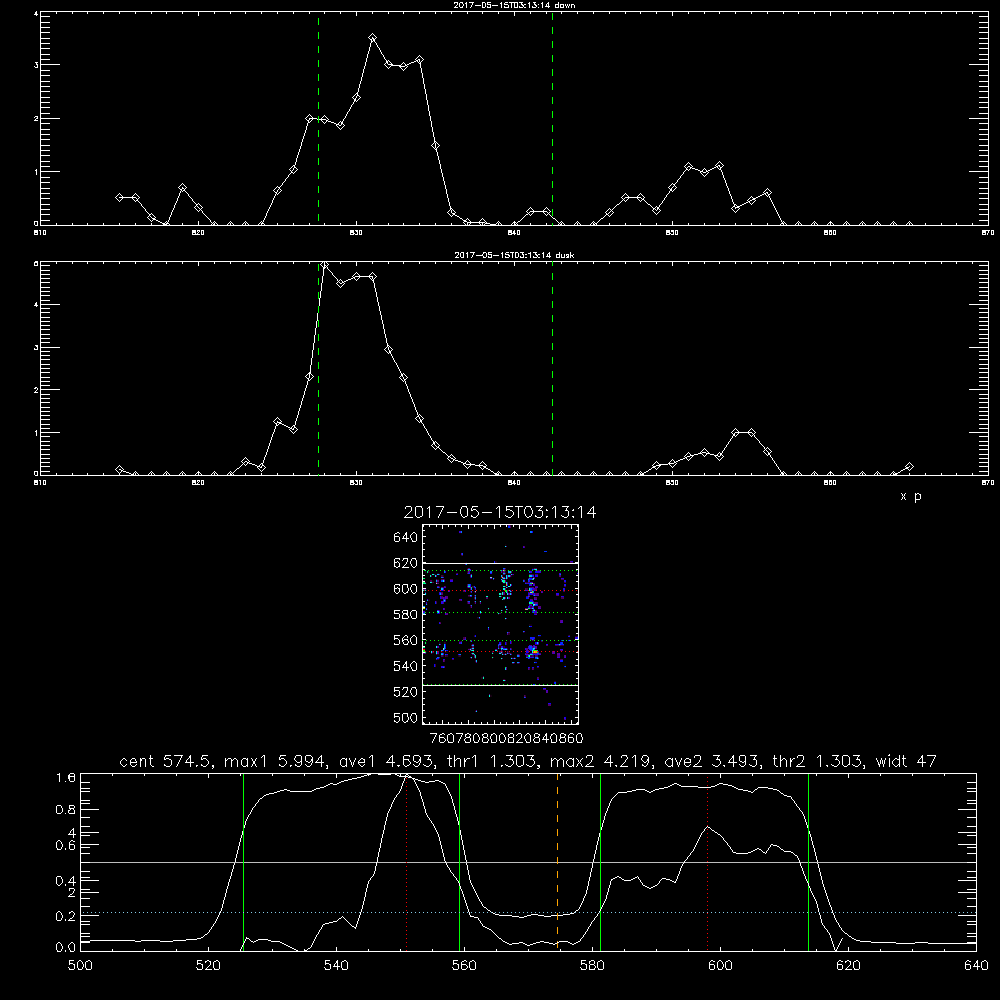Click the '640' x-axis label of bottom plot
The image size is (1000, 1000).
click(x=976, y=966)
